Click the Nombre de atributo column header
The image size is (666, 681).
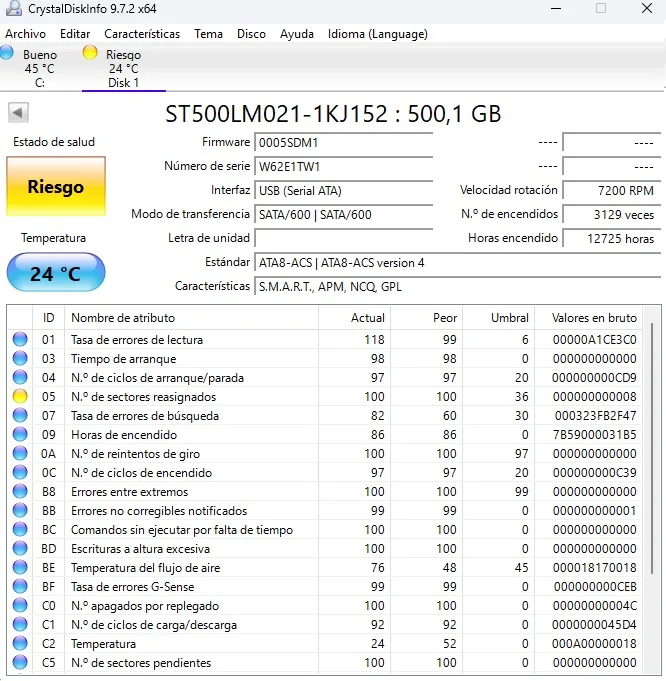point(191,318)
